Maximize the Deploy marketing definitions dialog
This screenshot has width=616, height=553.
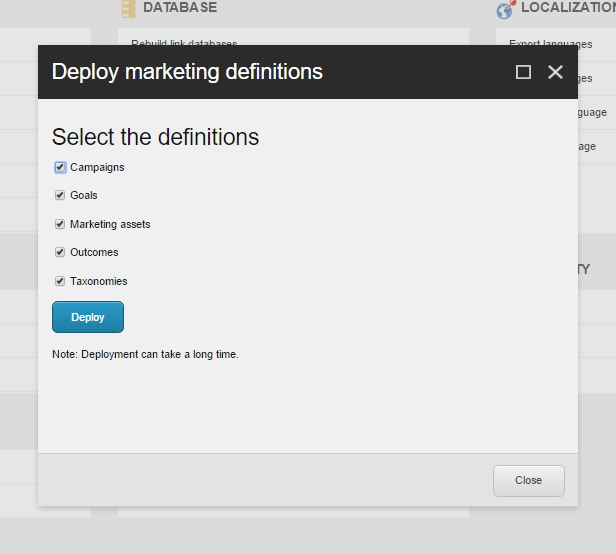[x=523, y=72]
